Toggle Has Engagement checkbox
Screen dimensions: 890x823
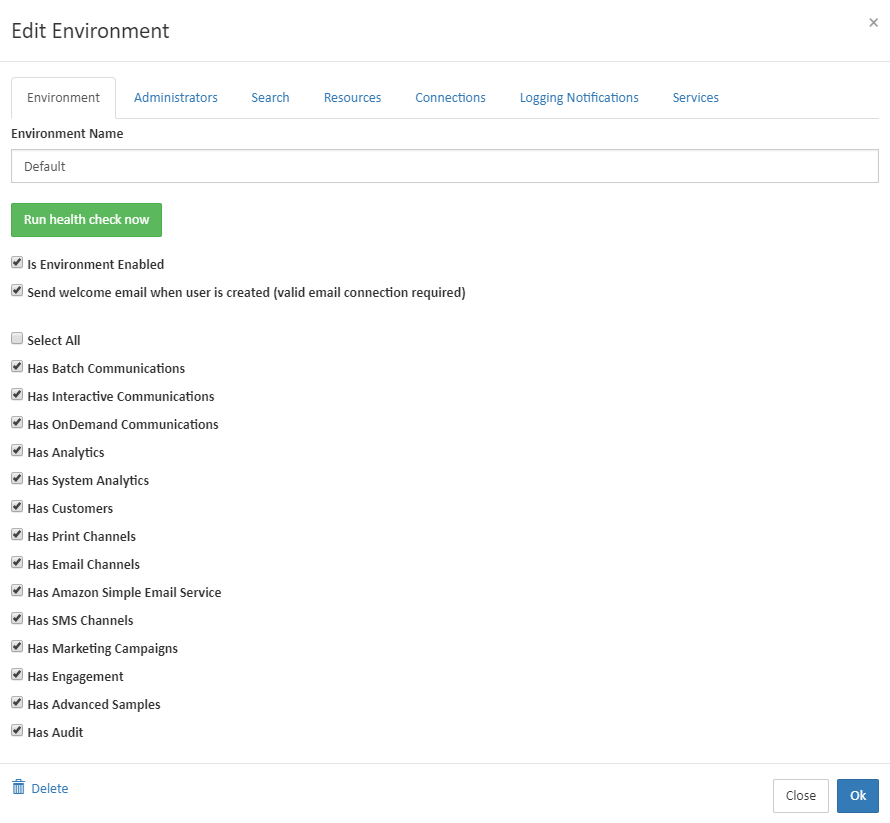(17, 674)
